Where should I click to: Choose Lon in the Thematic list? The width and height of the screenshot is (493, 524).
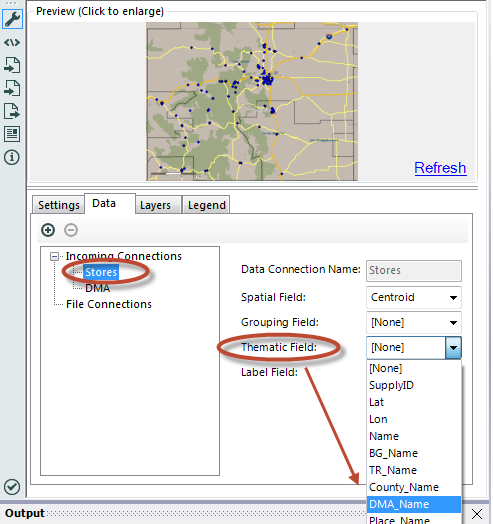point(414,419)
